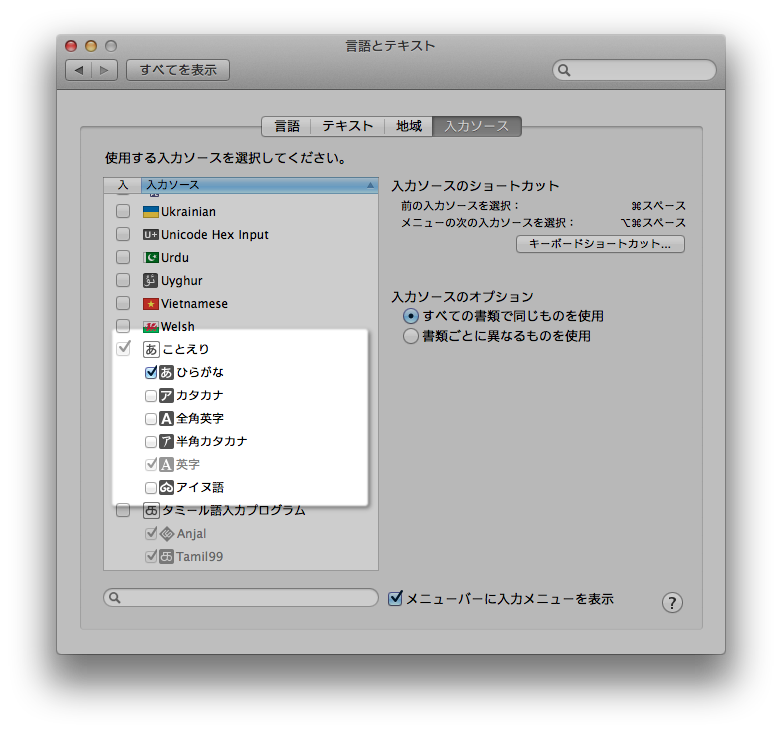This screenshot has width=782, height=733.
Task: Switch to the 地域 tab
Action: 409,126
